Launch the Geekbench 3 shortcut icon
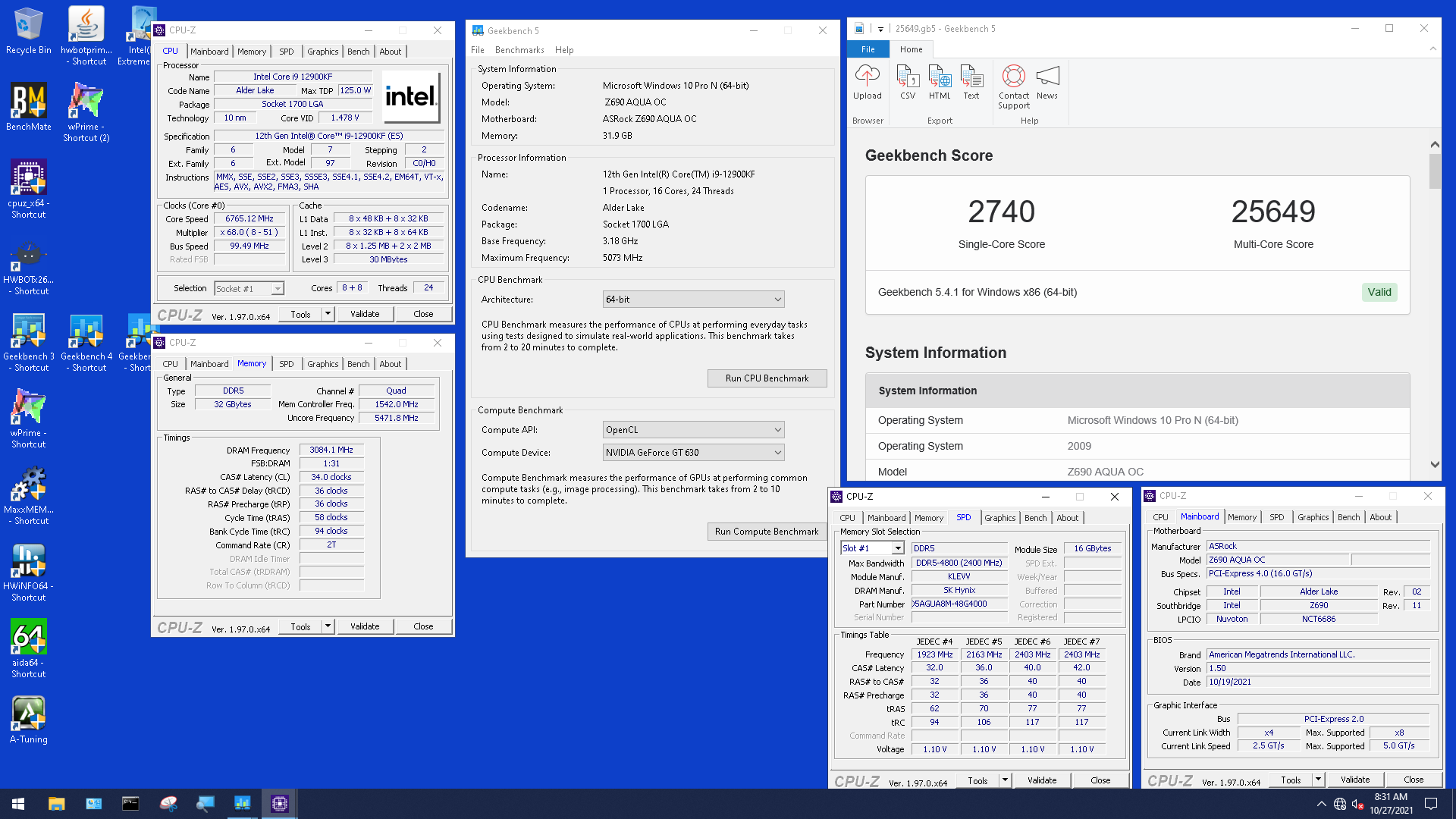This screenshot has height=819, width=1456. [x=28, y=342]
